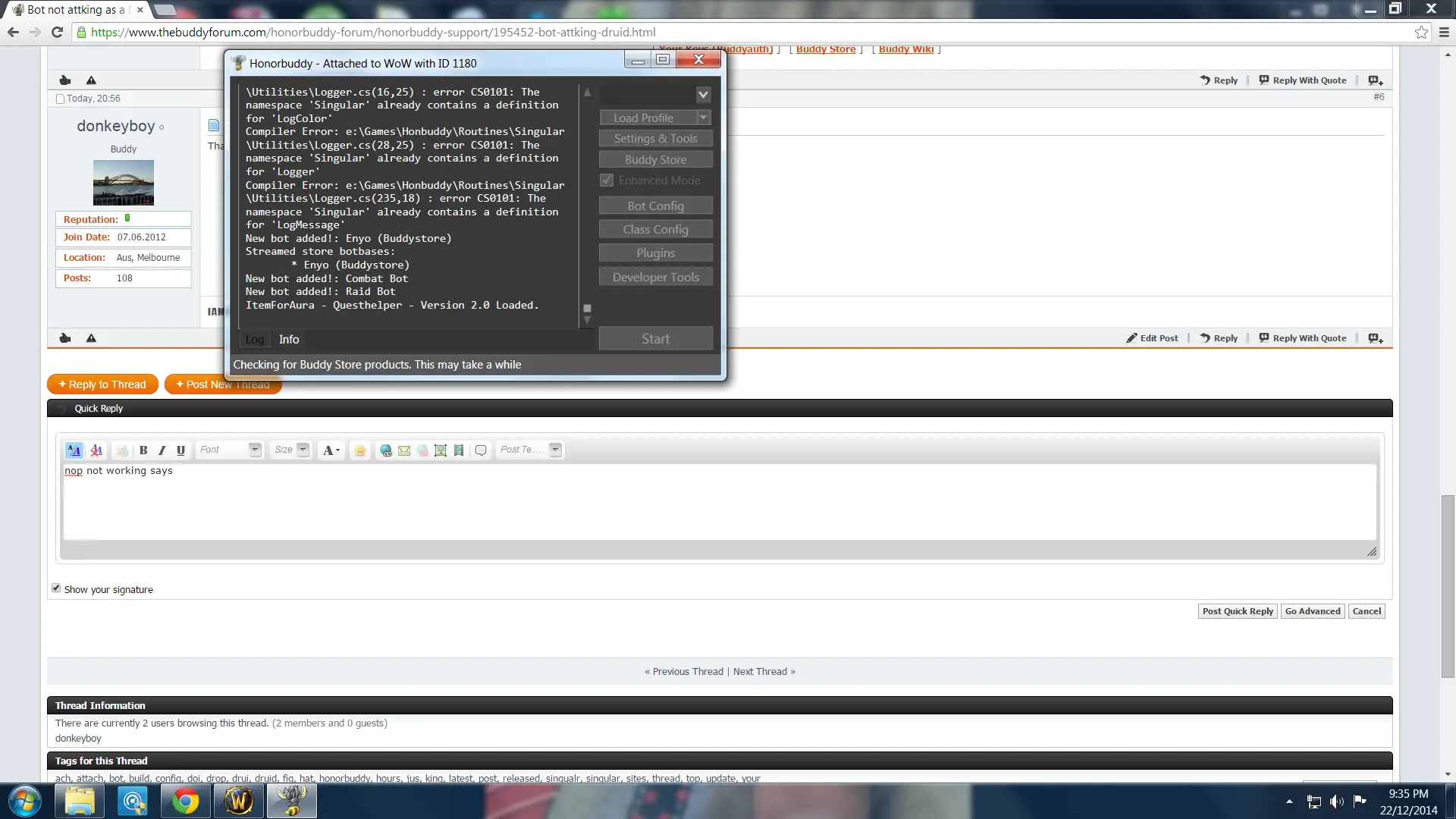Open the post icon next to donkeyboy's message

[214, 125]
